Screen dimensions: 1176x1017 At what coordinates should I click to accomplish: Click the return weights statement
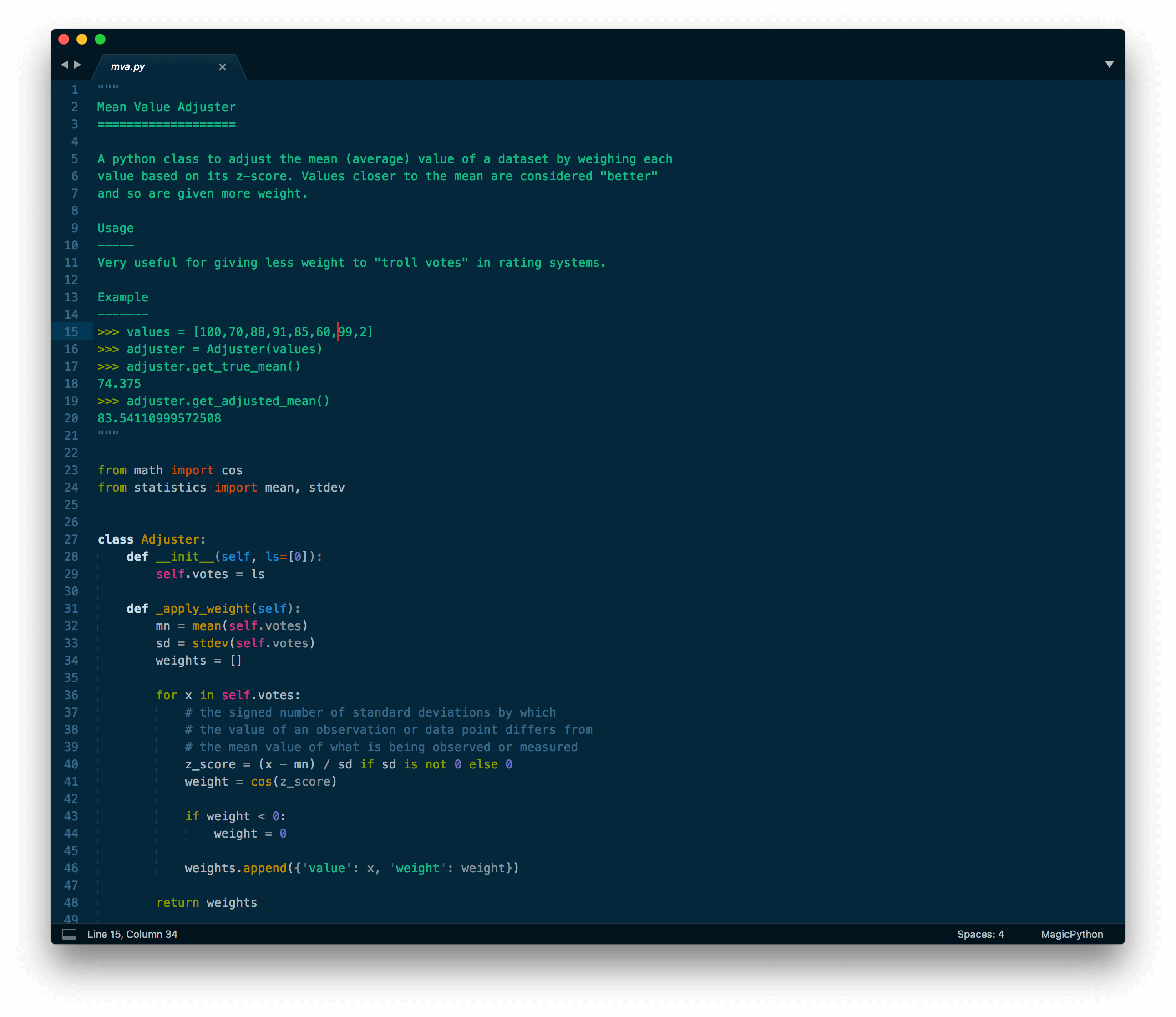click(207, 903)
